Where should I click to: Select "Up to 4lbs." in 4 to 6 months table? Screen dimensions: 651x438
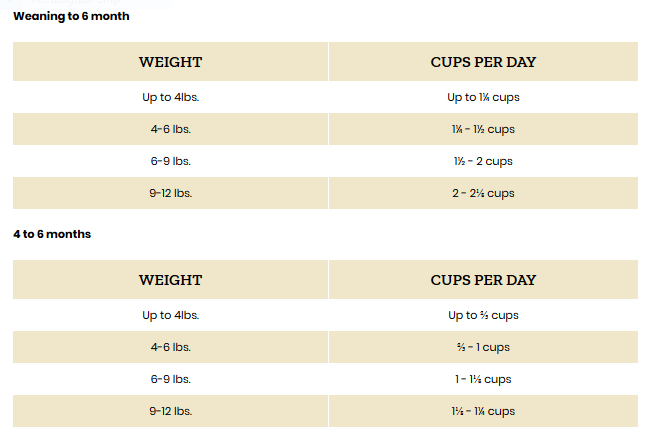pos(170,315)
